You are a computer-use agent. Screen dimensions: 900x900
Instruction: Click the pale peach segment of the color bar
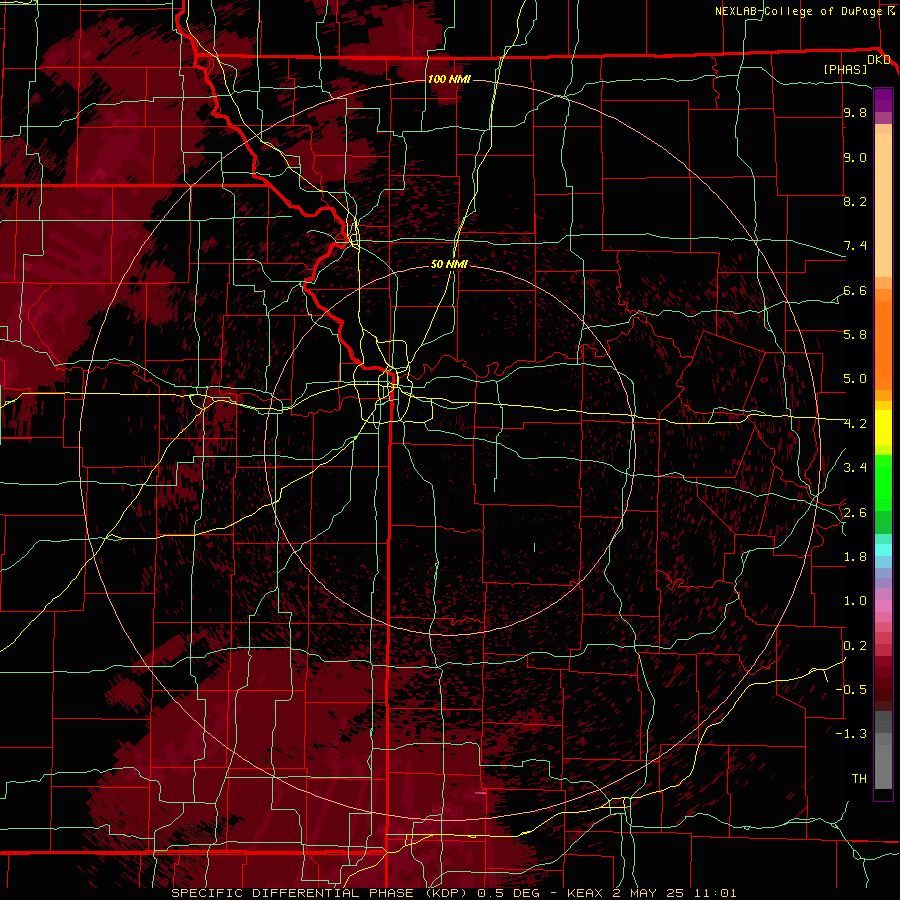pos(883,207)
